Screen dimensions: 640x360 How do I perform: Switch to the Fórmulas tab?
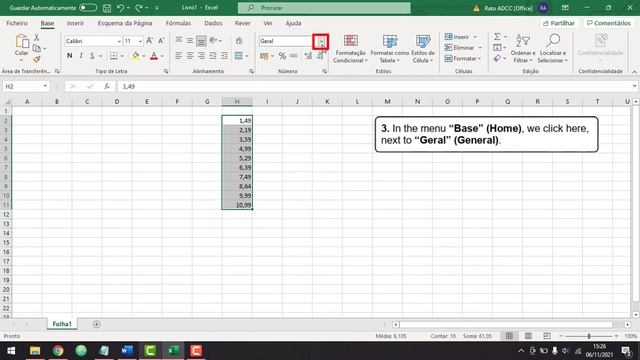(178, 23)
